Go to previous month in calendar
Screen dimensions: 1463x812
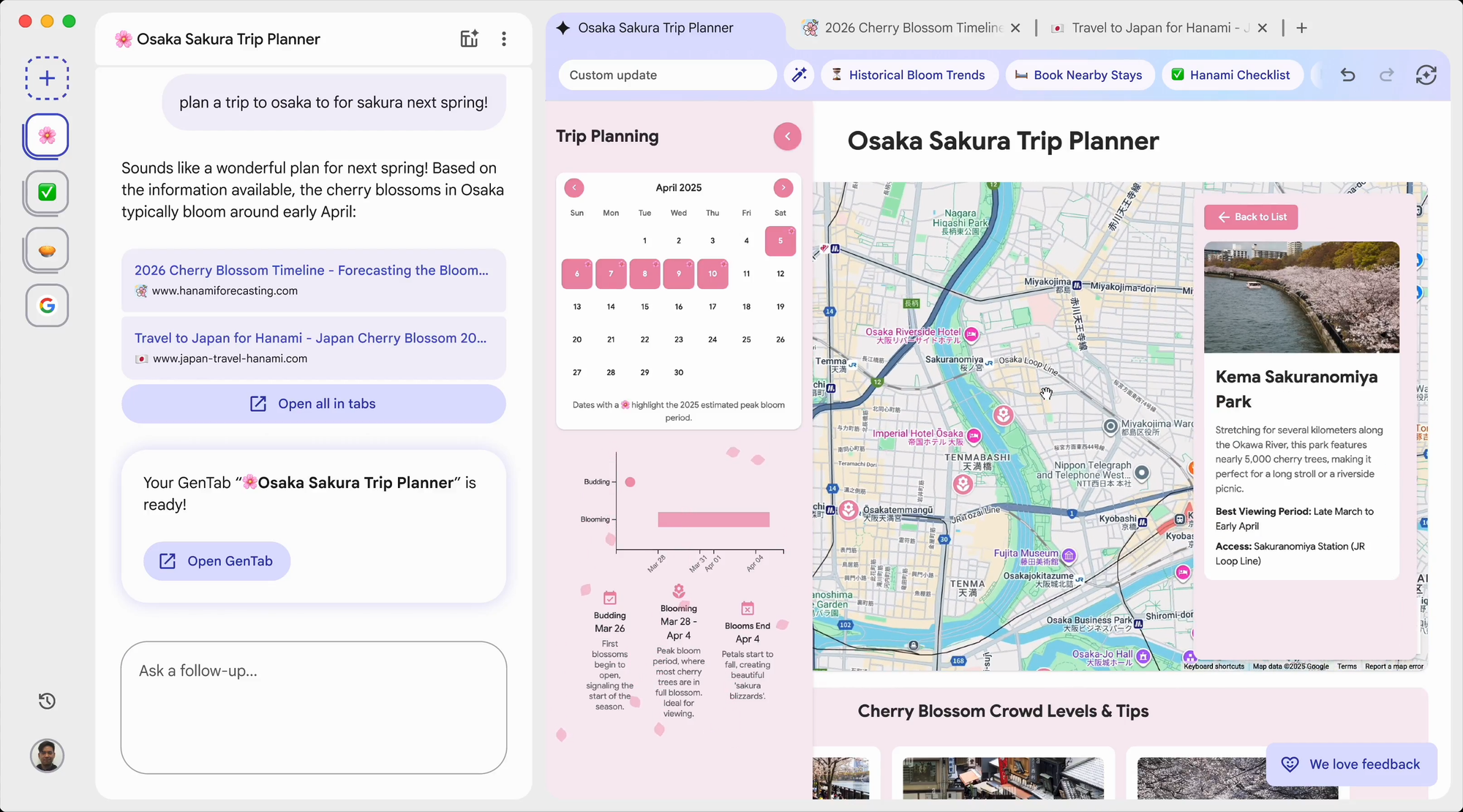pos(574,188)
